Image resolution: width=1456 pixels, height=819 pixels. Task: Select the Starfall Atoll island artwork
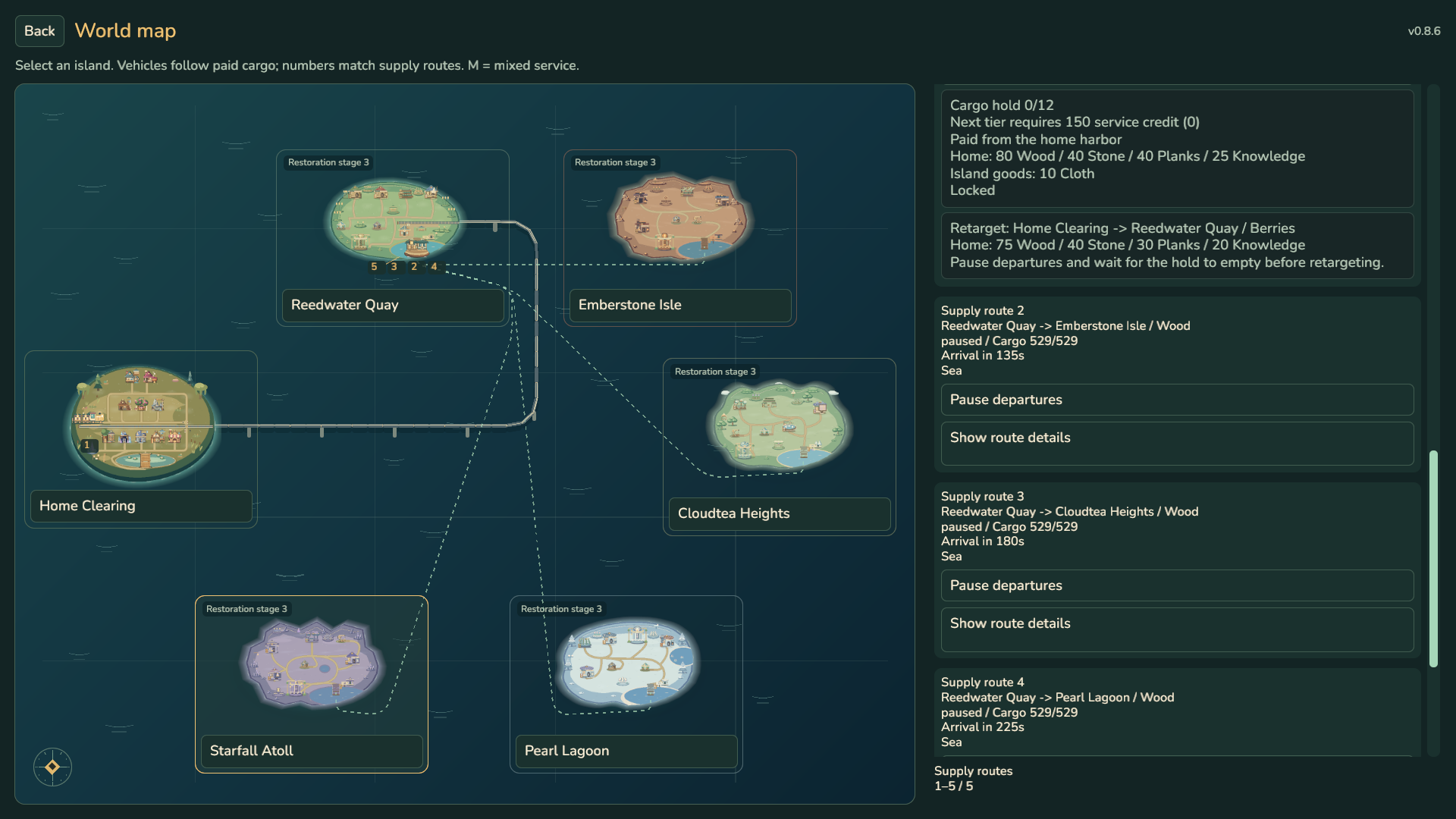[312, 664]
